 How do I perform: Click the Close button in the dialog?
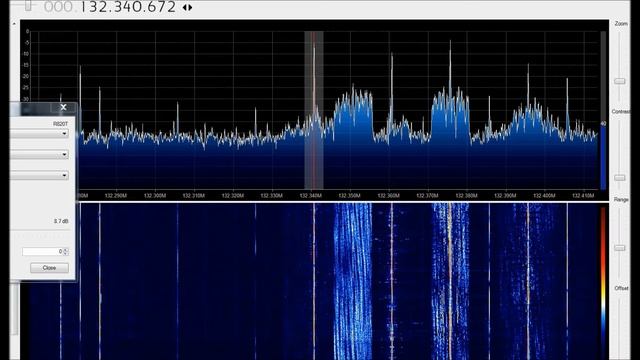(x=49, y=268)
